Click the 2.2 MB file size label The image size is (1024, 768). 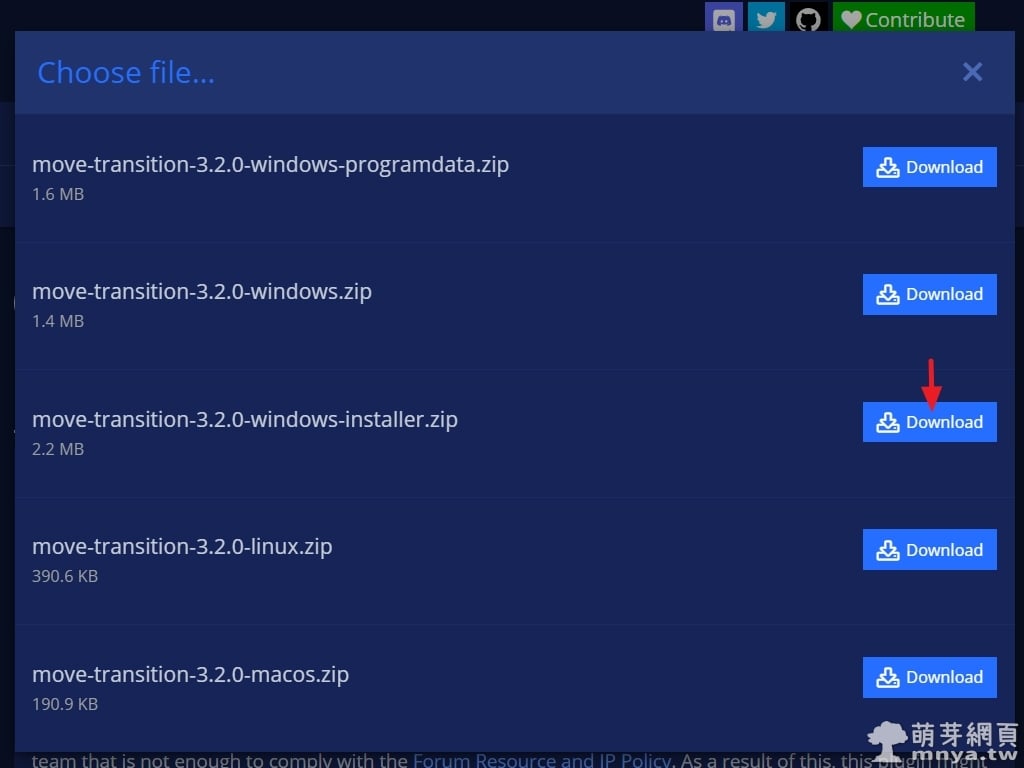[58, 449]
